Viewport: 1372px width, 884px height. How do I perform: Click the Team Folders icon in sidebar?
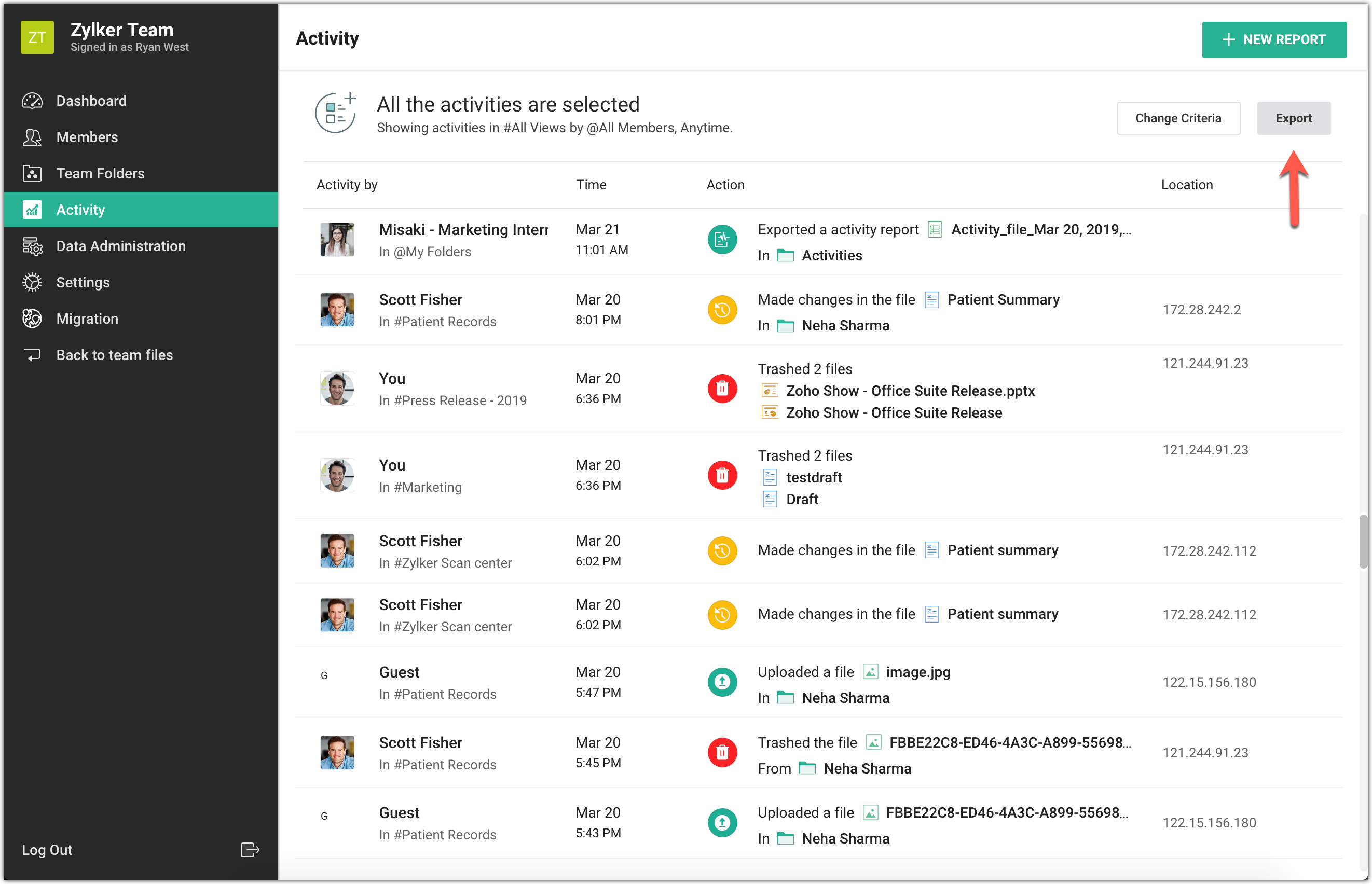click(x=32, y=173)
